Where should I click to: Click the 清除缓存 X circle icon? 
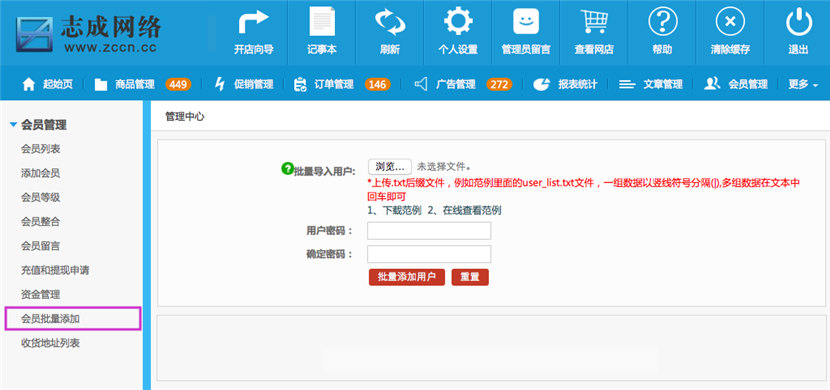tap(730, 22)
